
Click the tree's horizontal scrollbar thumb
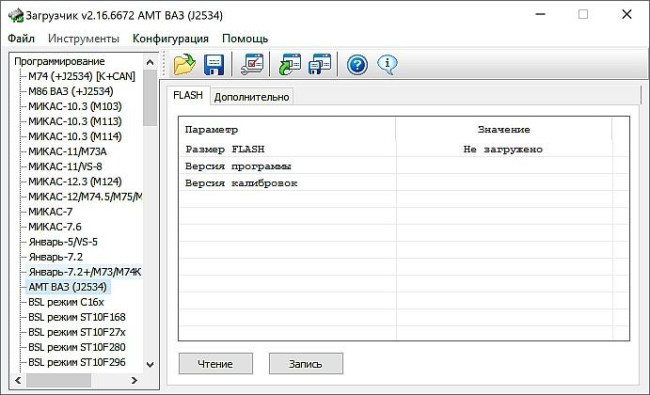pyautogui.click(x=58, y=380)
